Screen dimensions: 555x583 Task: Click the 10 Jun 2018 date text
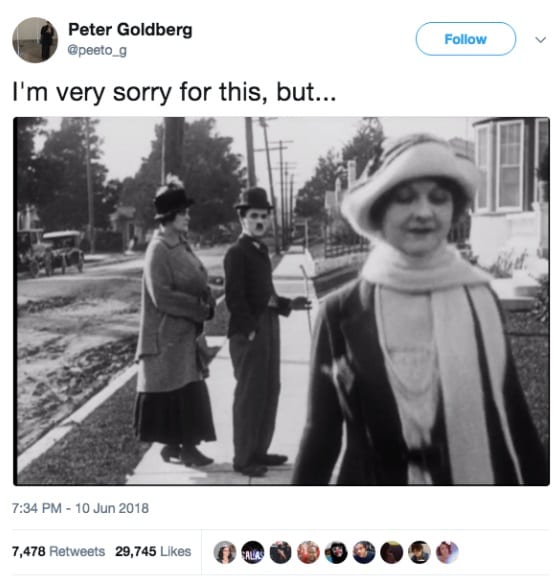pyautogui.click(x=112, y=508)
